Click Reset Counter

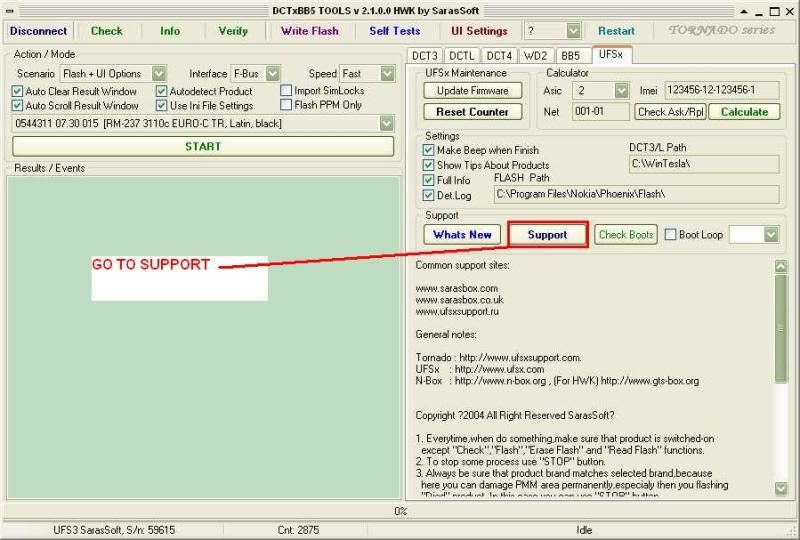[472, 112]
